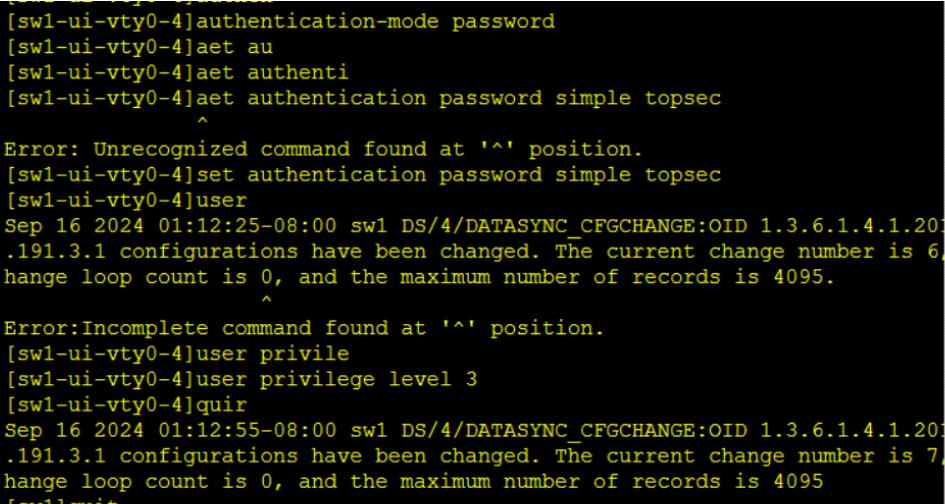Click the 'user privilege level 3' command line
The image size is (945, 504).
pyautogui.click(x=241, y=379)
